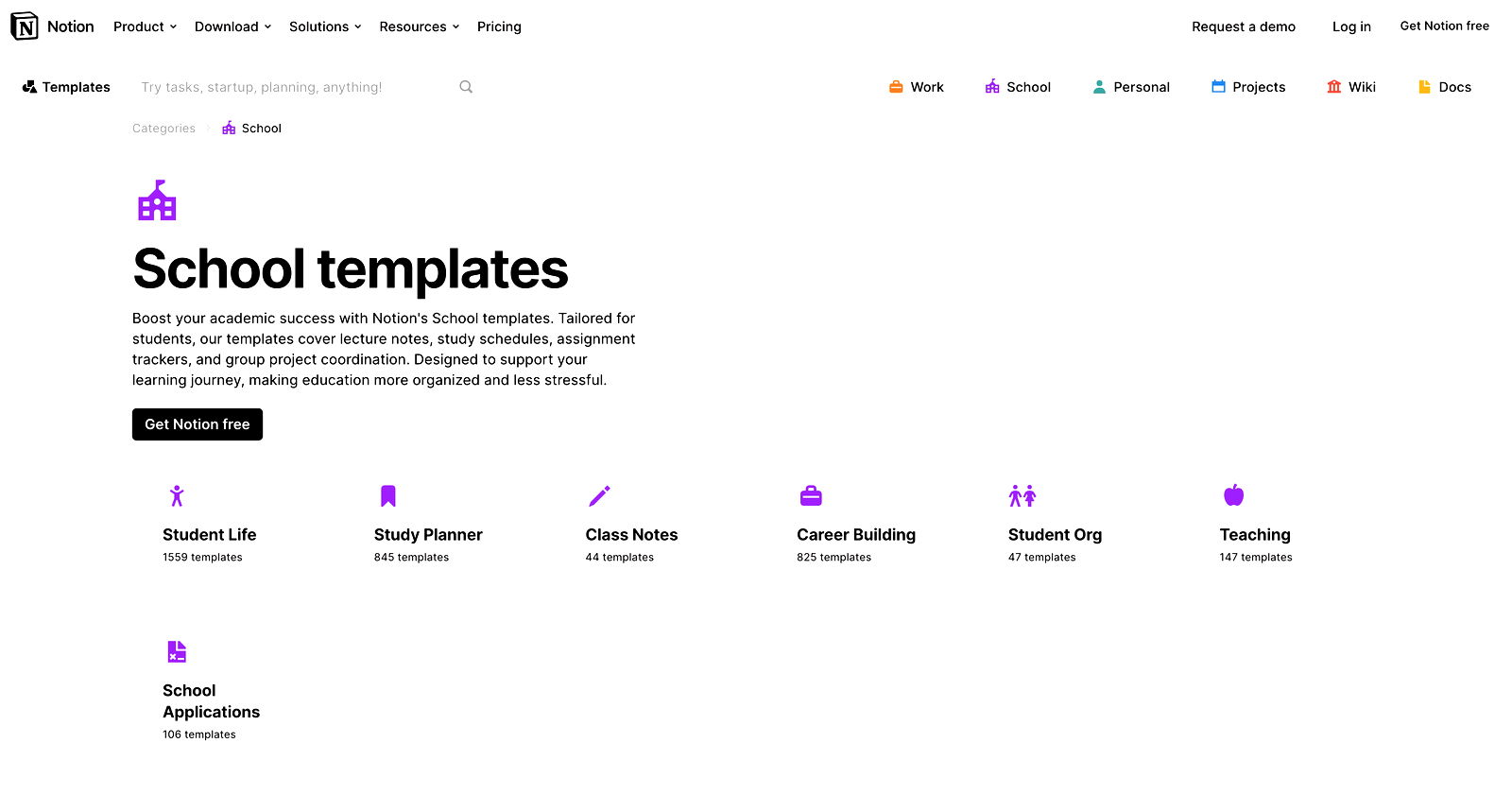Screen dimensions: 1512x812
Task: Click the teal Personal person icon
Action: pos(1099,87)
